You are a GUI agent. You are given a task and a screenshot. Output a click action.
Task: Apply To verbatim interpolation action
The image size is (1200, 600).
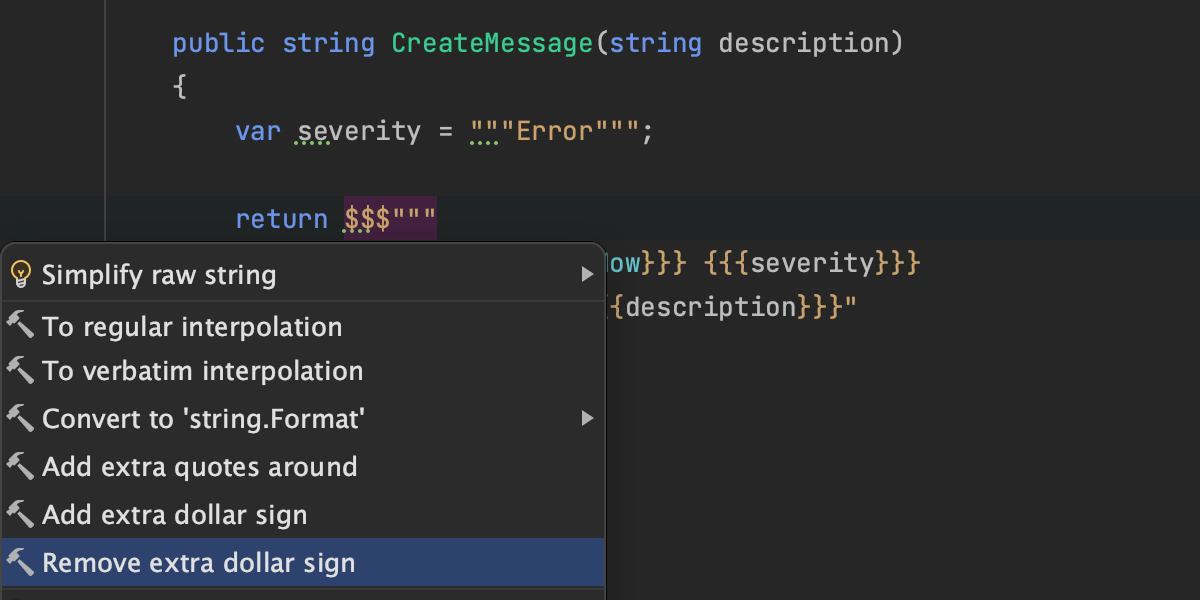(x=202, y=371)
